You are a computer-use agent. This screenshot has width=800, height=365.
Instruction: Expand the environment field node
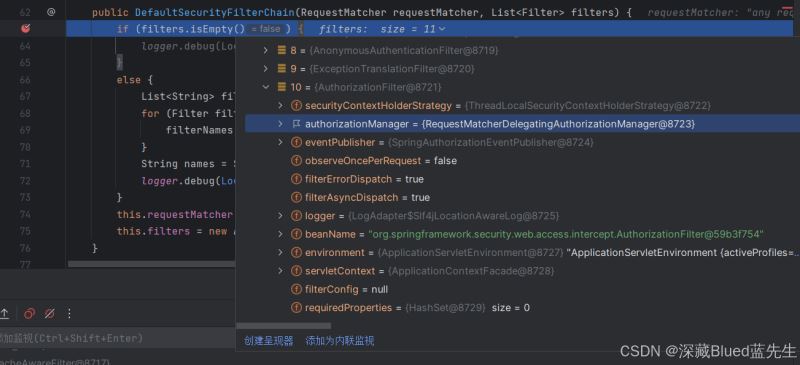[x=280, y=253]
